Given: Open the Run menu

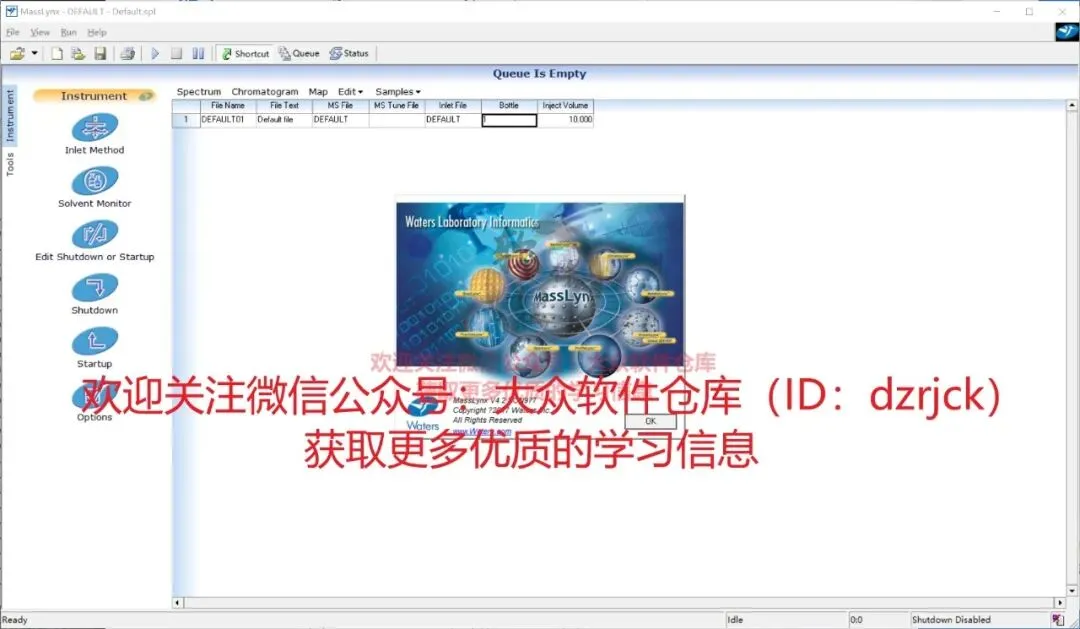Looking at the screenshot, I should (x=68, y=32).
